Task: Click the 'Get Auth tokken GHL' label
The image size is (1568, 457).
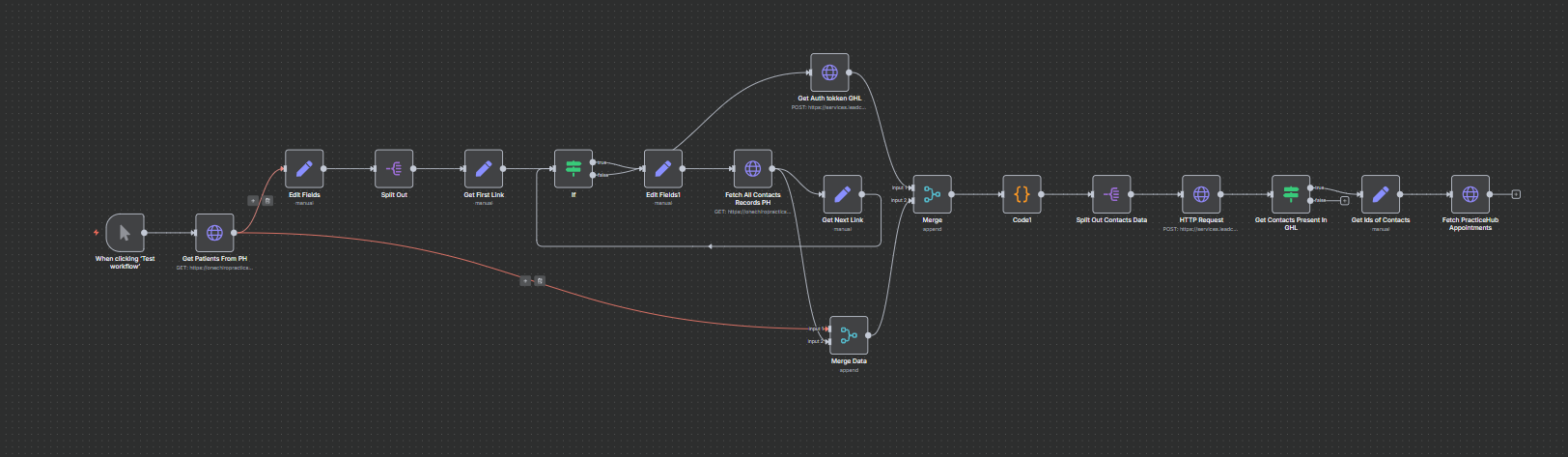Action: pyautogui.click(x=829, y=99)
